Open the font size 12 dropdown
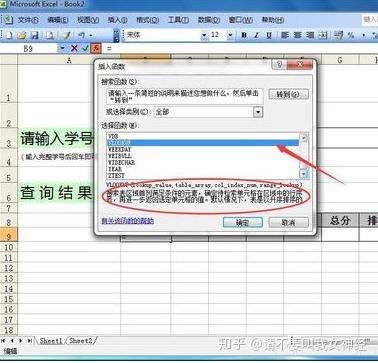 pos(230,35)
